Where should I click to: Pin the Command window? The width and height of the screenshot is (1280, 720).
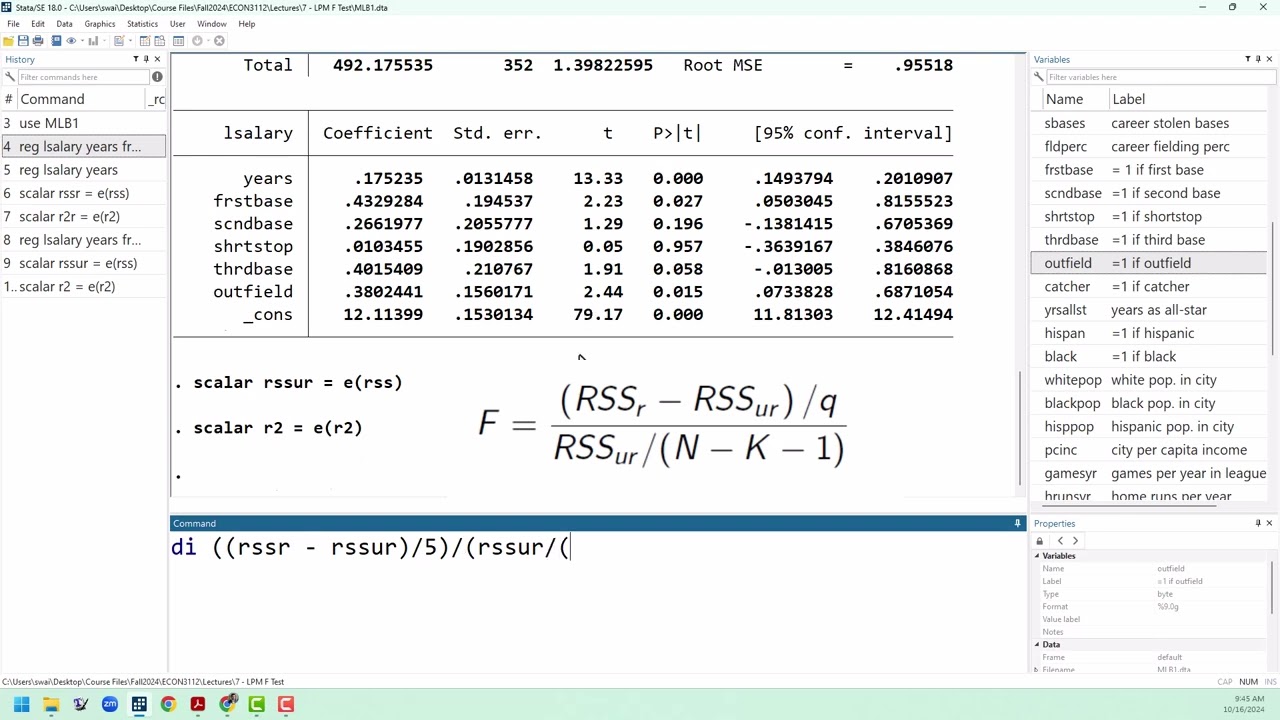[1017, 523]
